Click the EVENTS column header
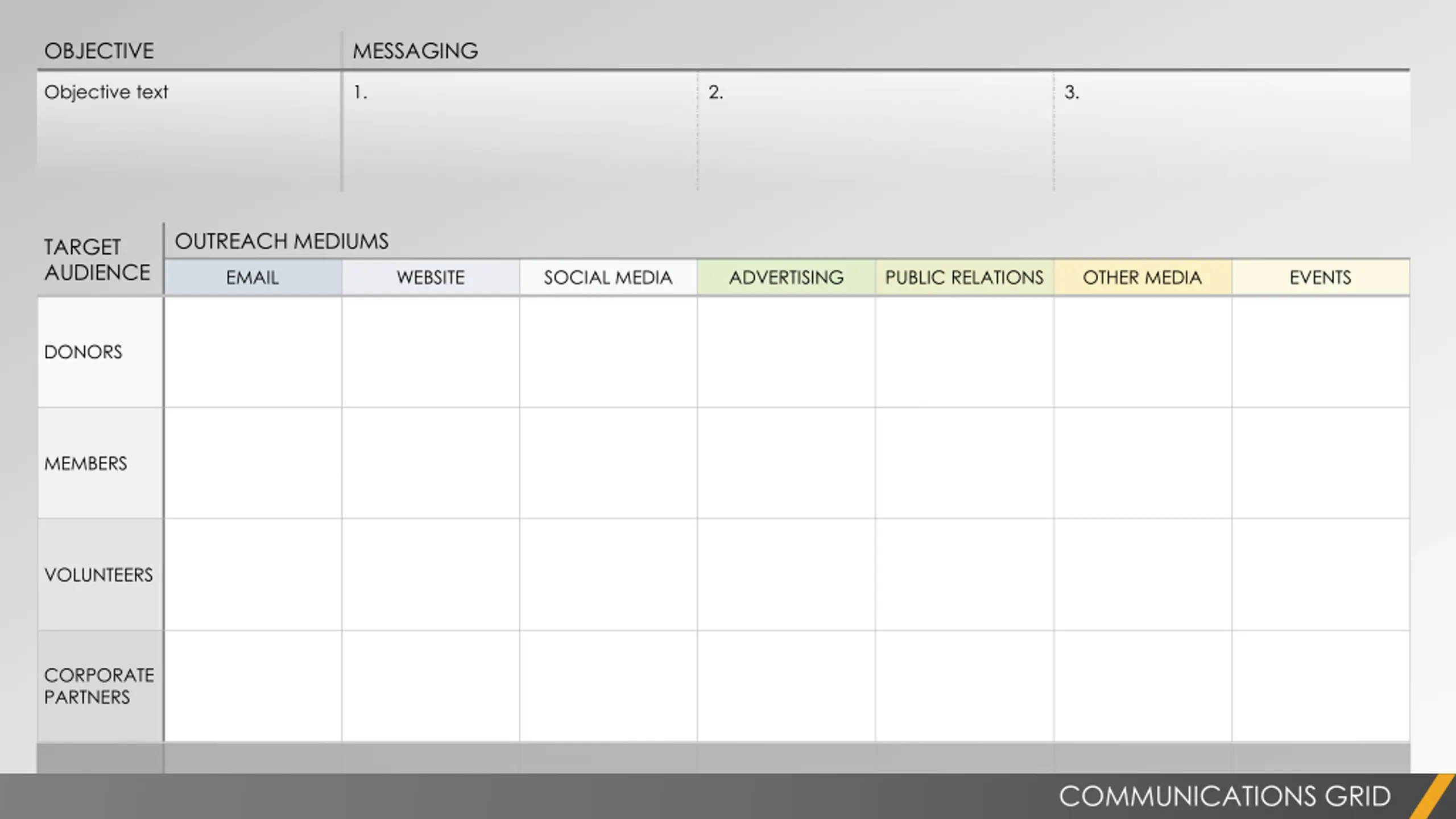 pyautogui.click(x=1321, y=278)
